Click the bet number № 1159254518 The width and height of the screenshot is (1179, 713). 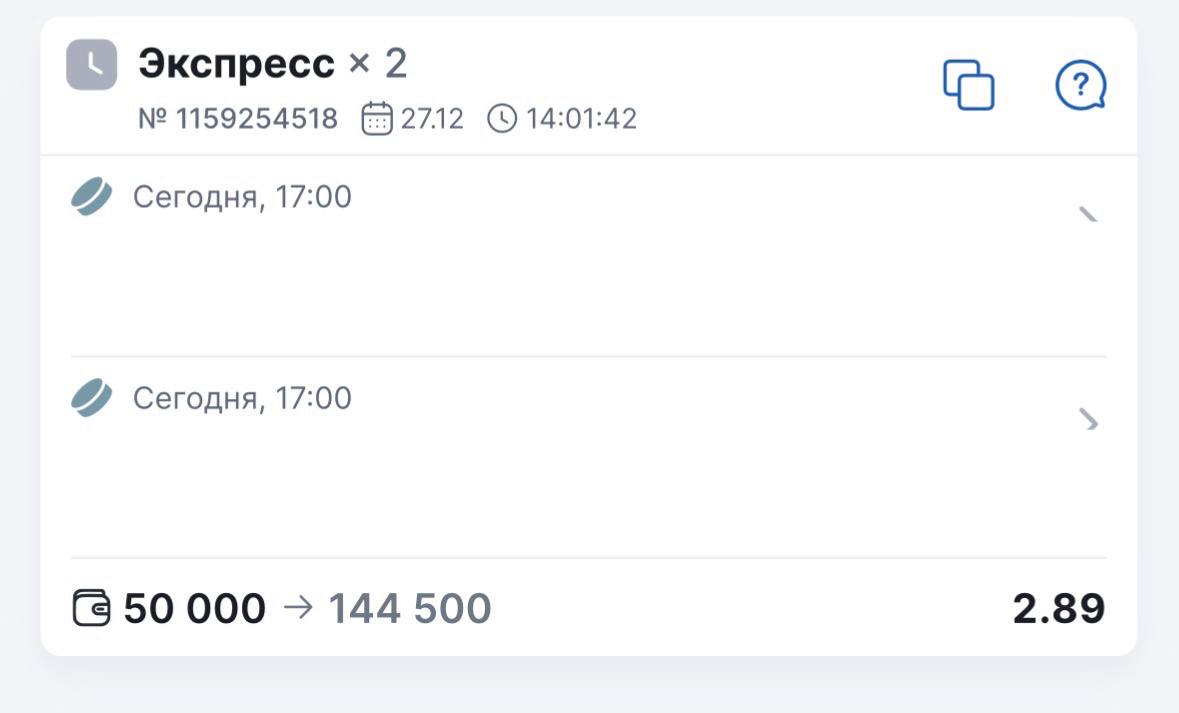[238, 119]
